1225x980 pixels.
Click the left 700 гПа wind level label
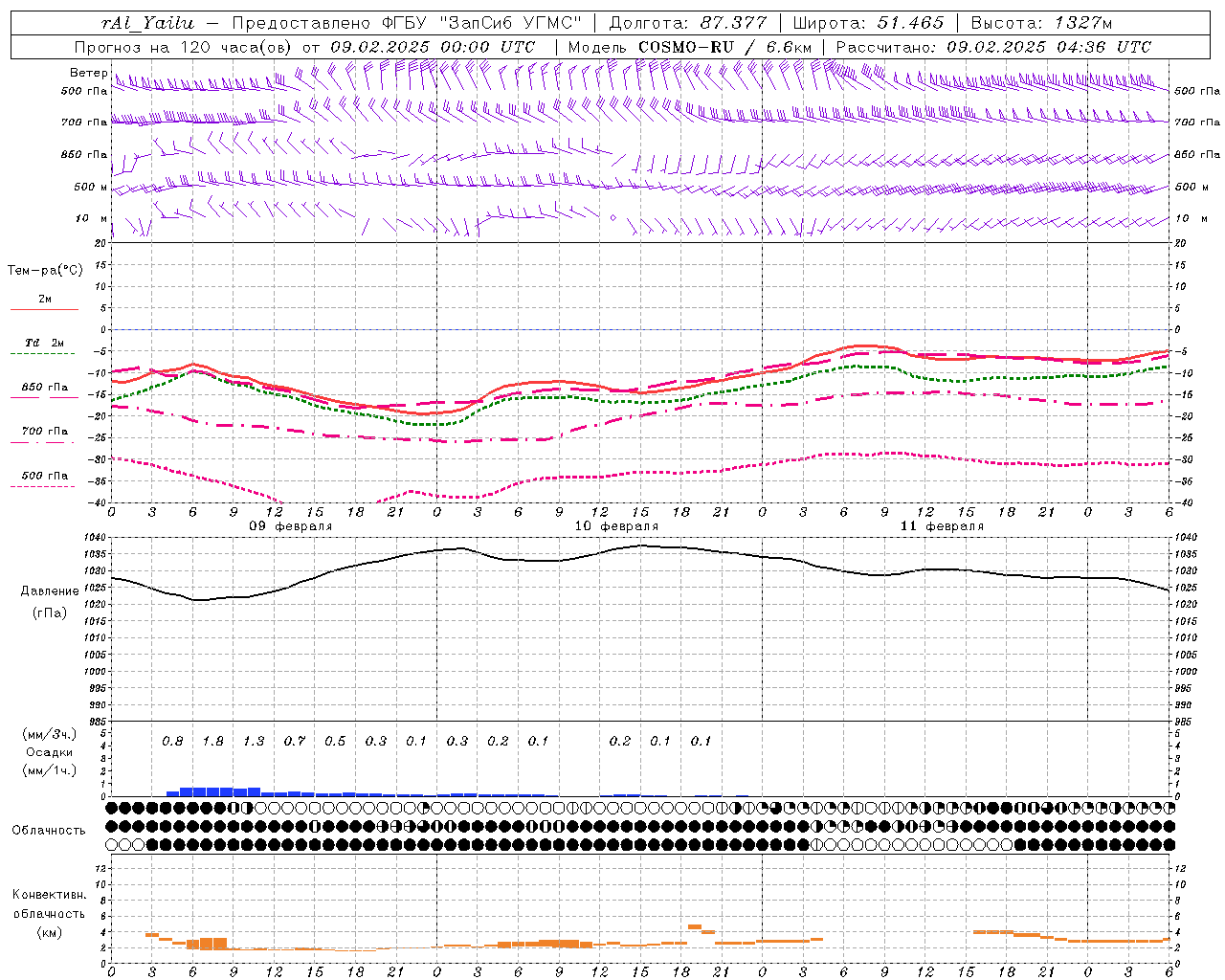tap(84, 122)
